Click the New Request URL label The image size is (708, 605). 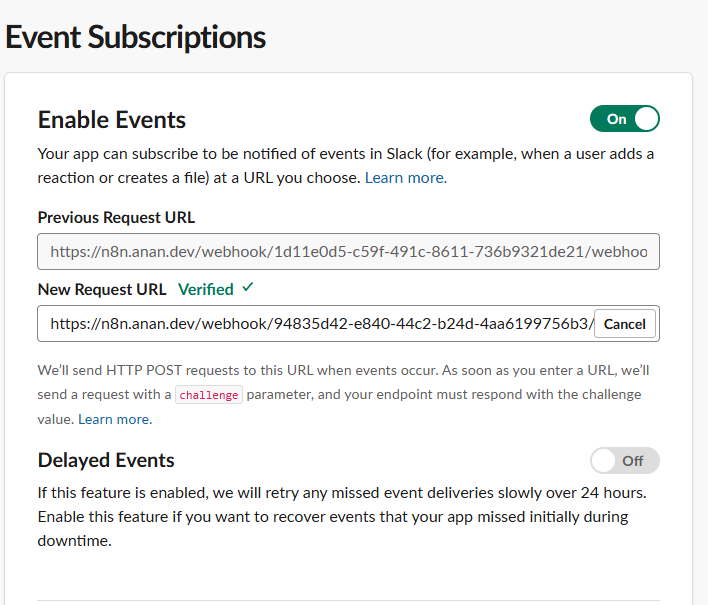102,289
